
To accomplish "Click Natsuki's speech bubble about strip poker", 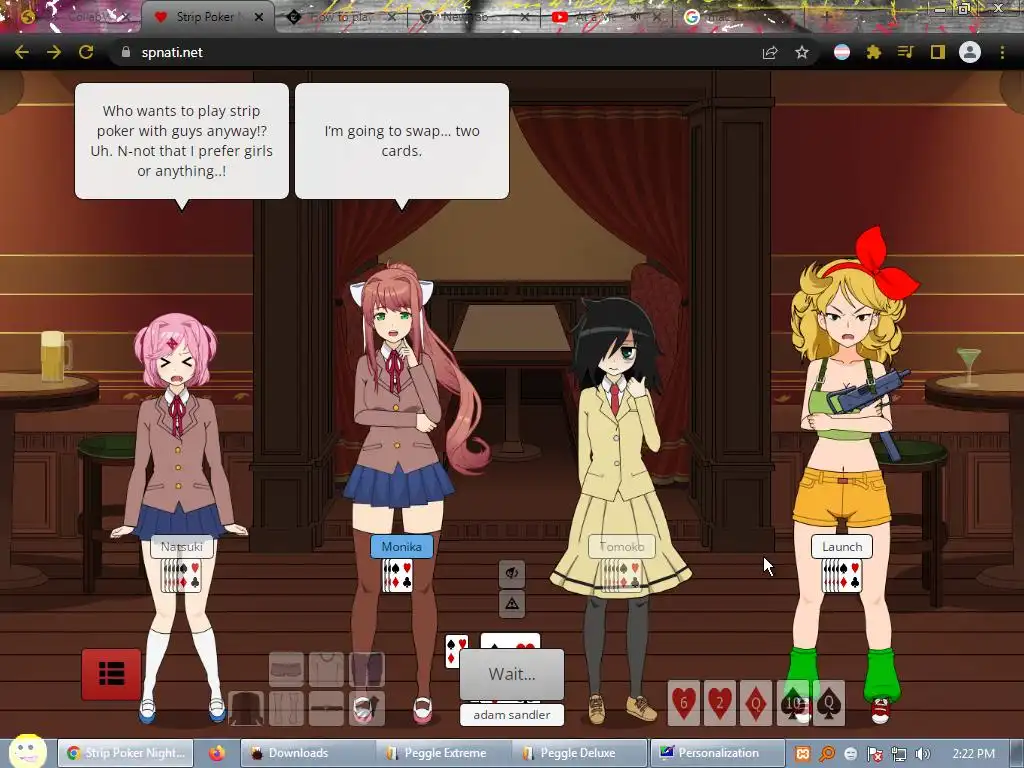I will pos(182,141).
